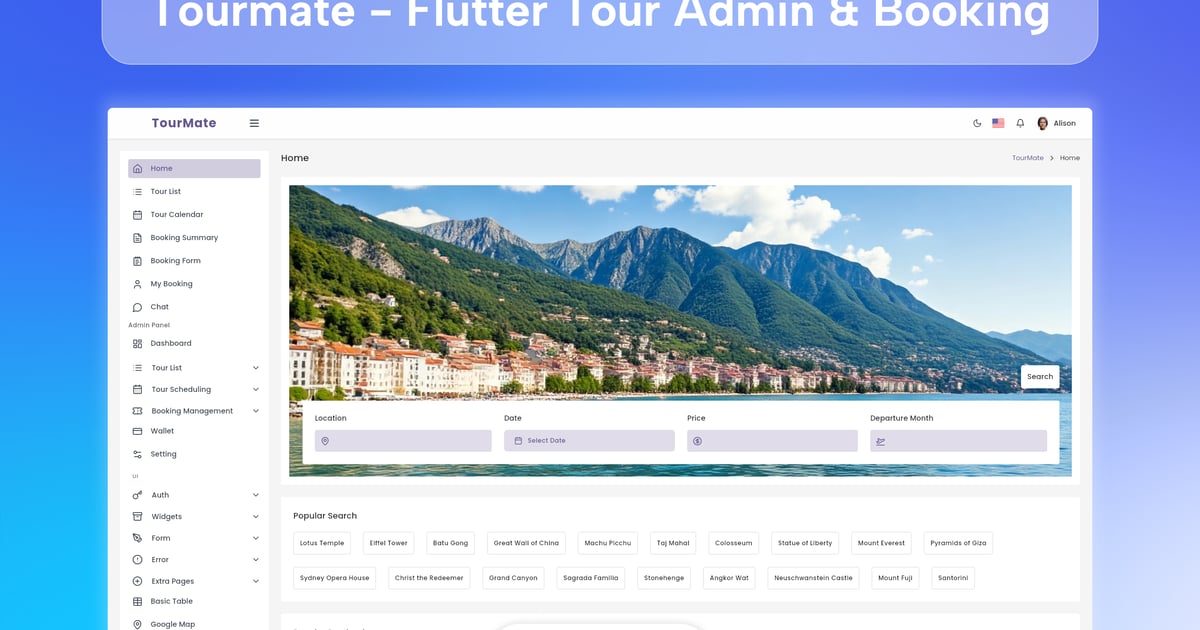1200x630 pixels.
Task: Click the My Booking person icon
Action: [138, 284]
